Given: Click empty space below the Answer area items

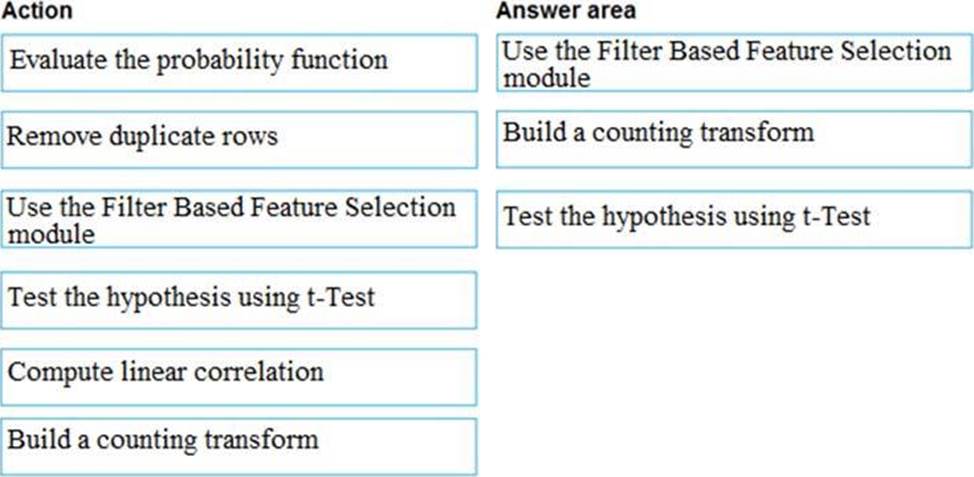Looking at the screenshot, I should pyautogui.click(x=733, y=360).
